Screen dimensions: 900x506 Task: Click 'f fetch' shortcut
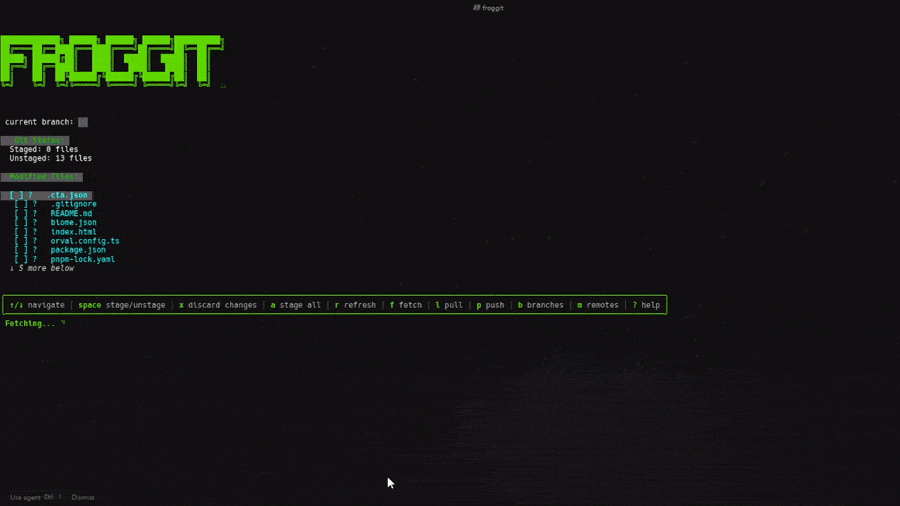[406, 305]
